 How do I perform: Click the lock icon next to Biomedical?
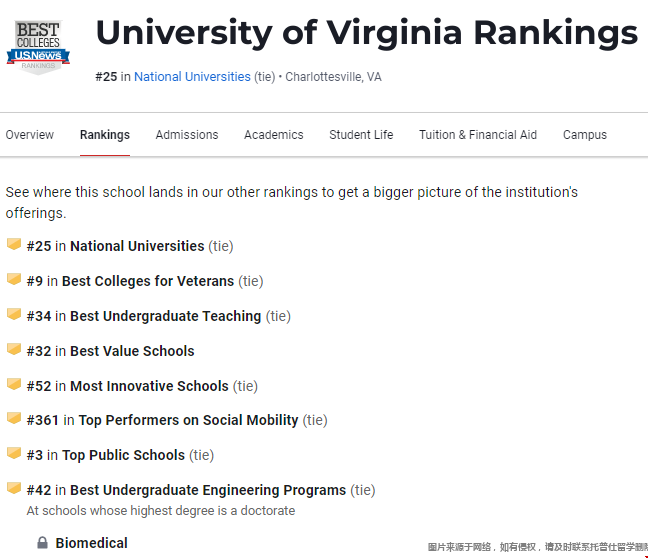[42, 543]
